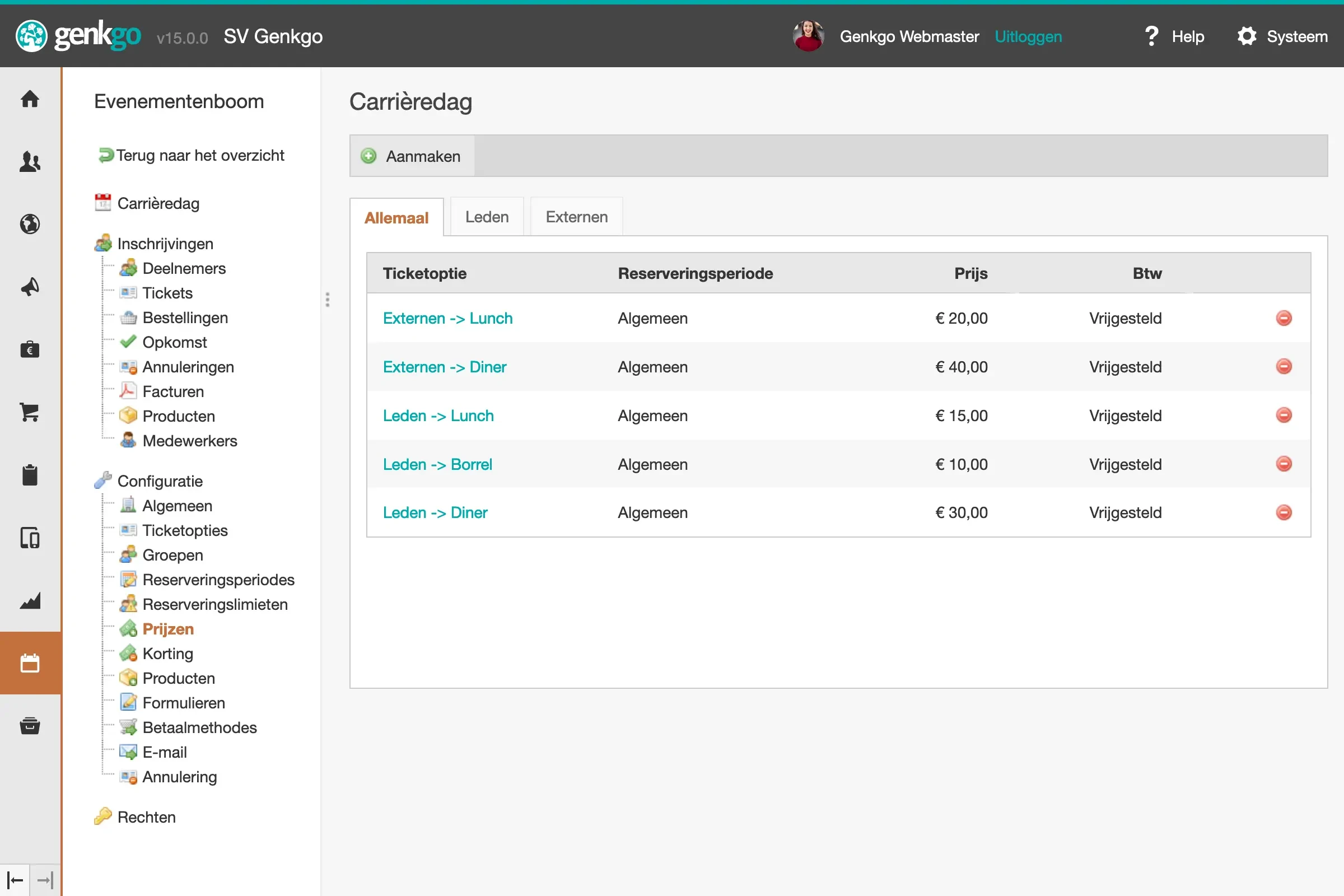
Task: Click the chart statistics sidebar icon
Action: [x=30, y=600]
